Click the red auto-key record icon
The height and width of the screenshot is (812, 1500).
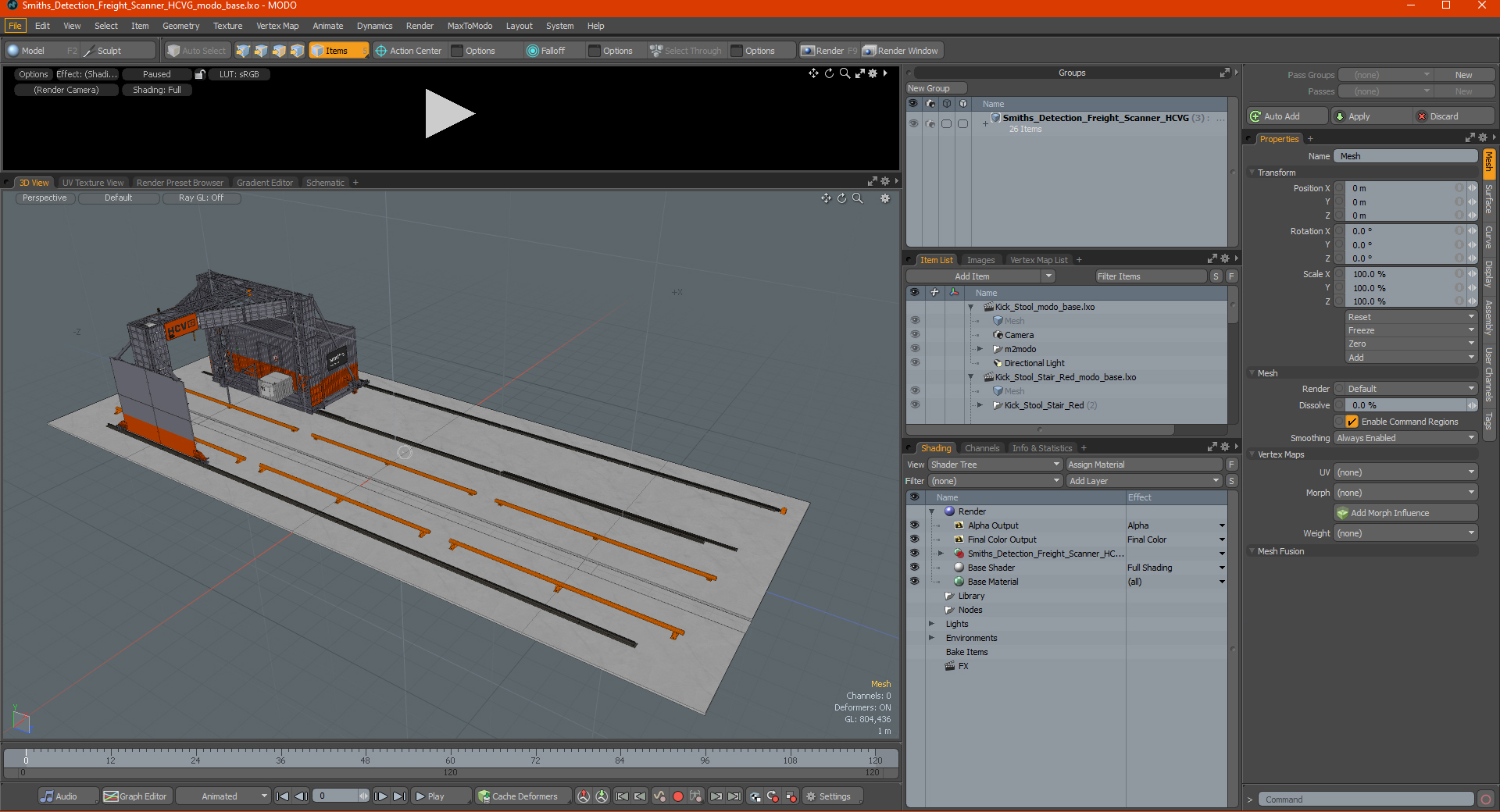[x=678, y=796]
